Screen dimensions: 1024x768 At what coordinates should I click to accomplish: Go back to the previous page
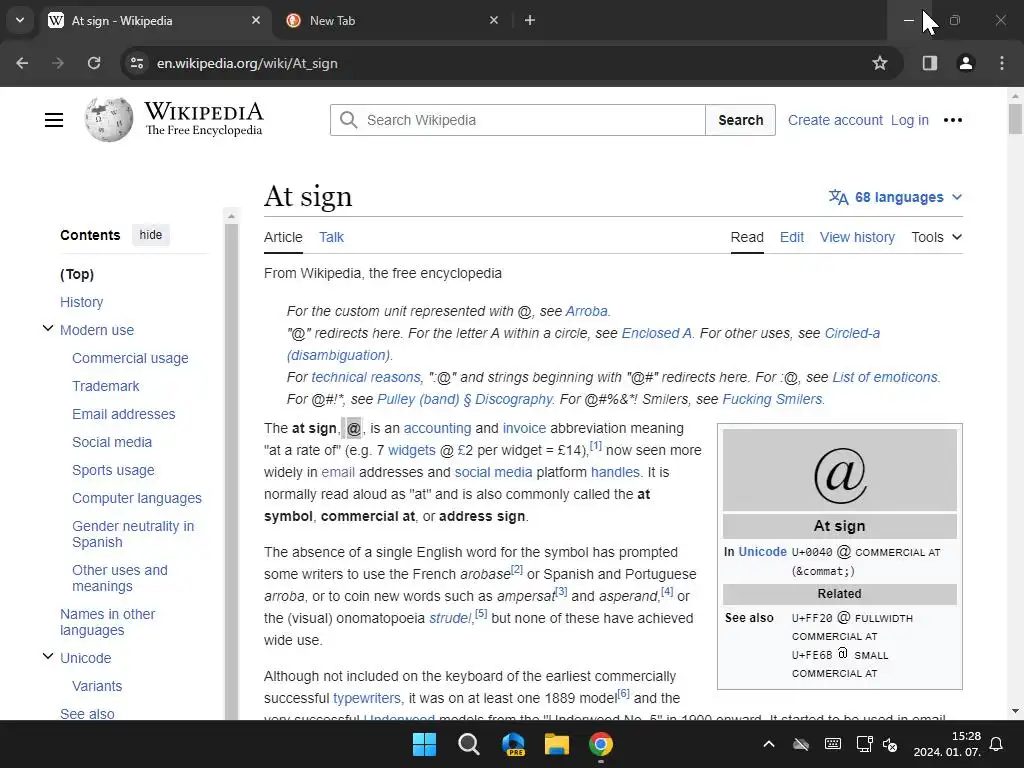pos(22,63)
